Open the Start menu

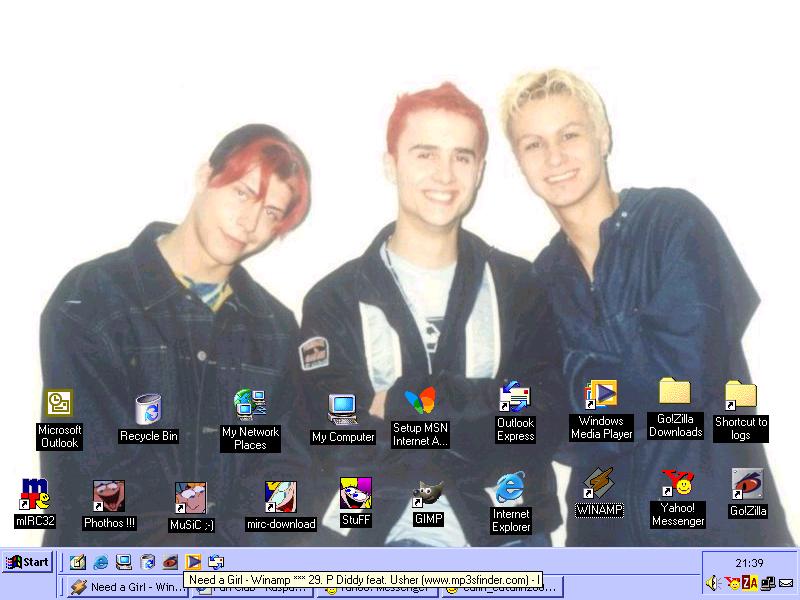[27, 562]
